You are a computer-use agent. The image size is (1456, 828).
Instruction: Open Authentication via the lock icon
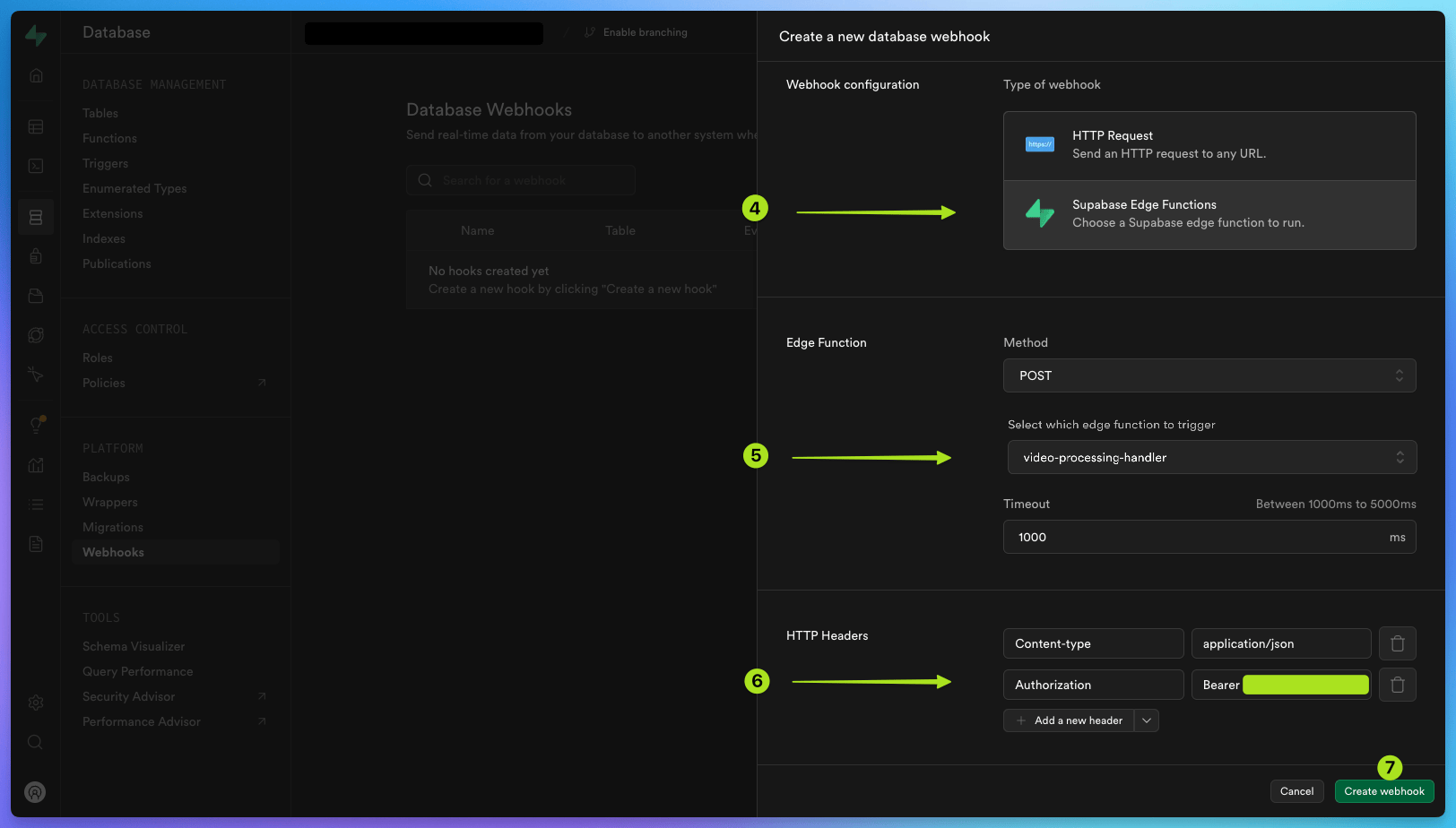pos(36,255)
